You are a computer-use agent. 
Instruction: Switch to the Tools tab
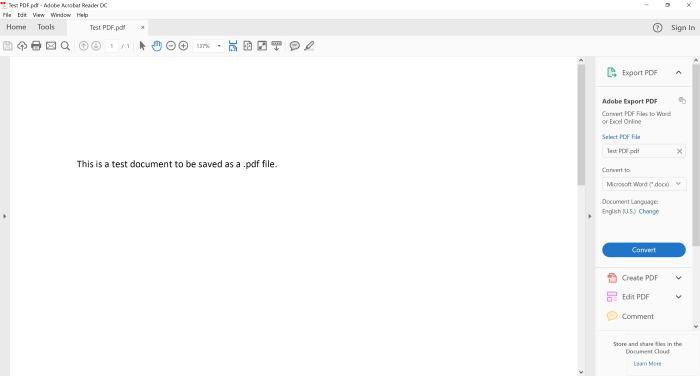46,27
